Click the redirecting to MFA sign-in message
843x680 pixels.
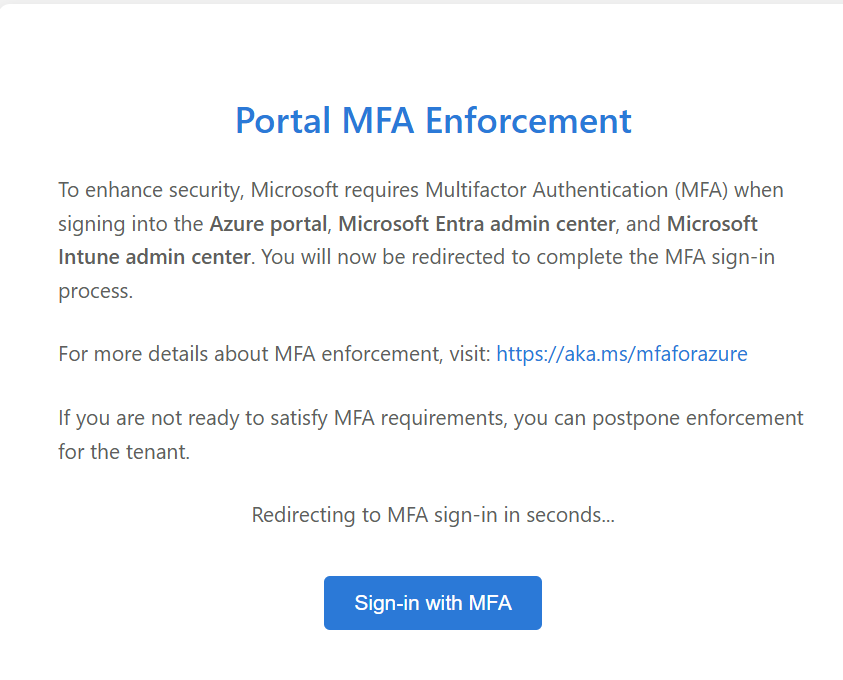(x=433, y=514)
